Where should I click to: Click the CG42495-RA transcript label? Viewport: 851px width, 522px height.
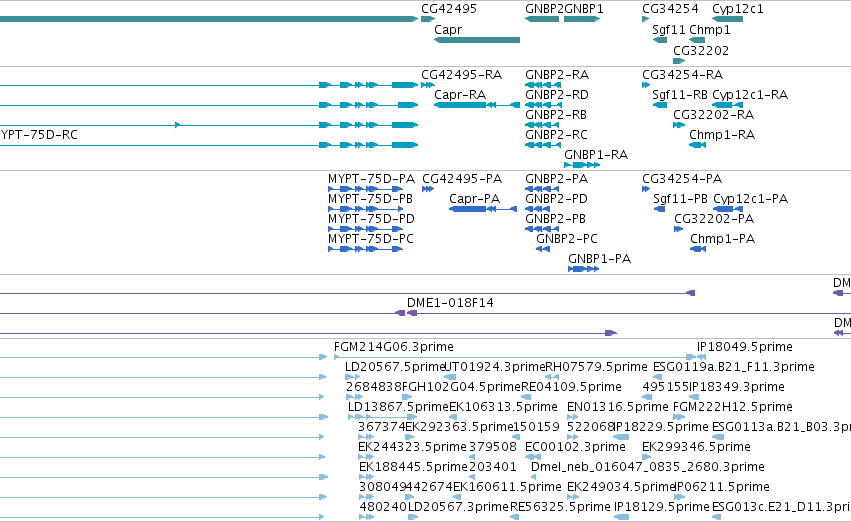pos(461,75)
